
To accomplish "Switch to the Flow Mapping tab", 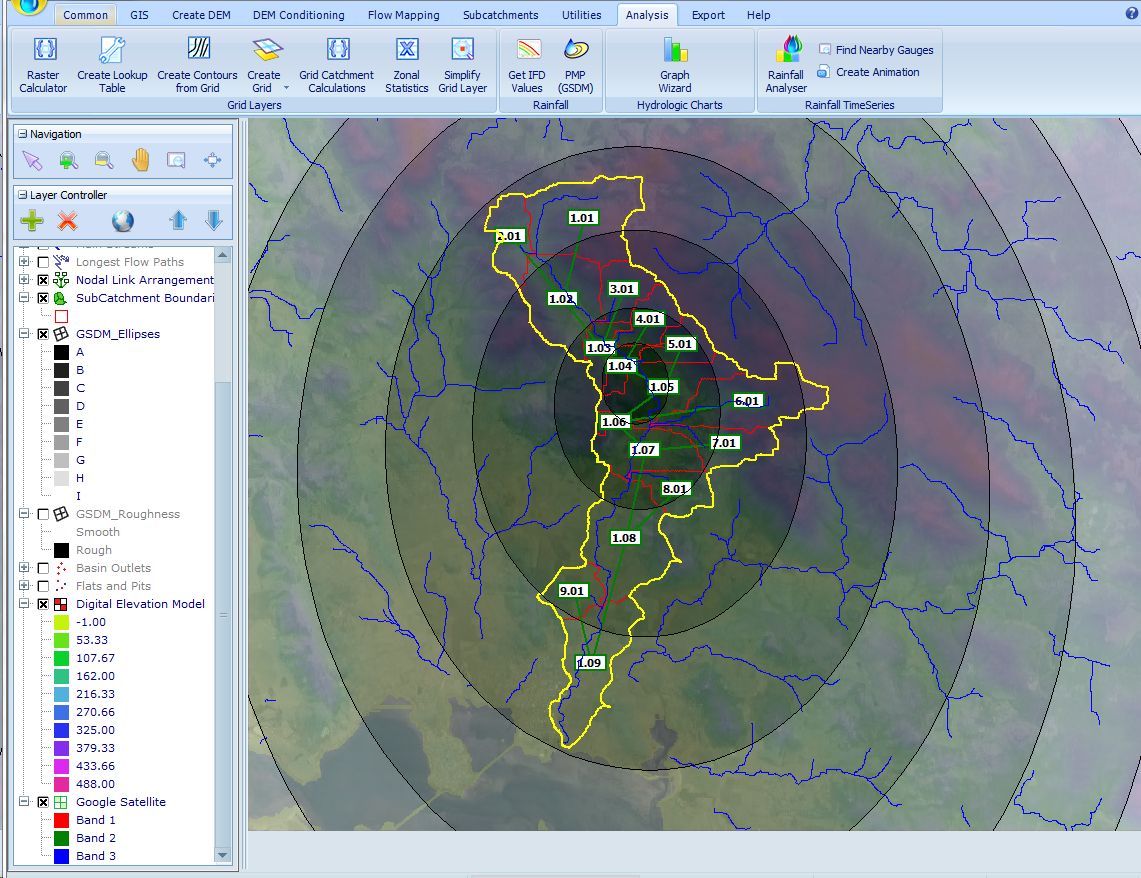I will coord(403,15).
